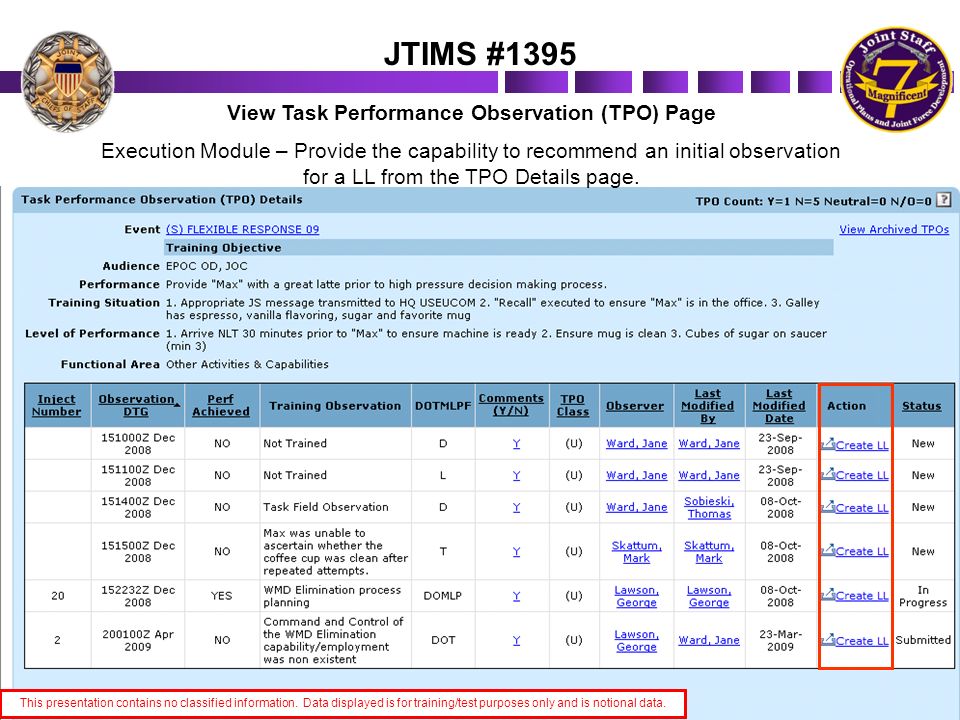This screenshot has width=960, height=720.
Task: Click the "YES" Perf Achieved cell
Action: tap(222, 596)
